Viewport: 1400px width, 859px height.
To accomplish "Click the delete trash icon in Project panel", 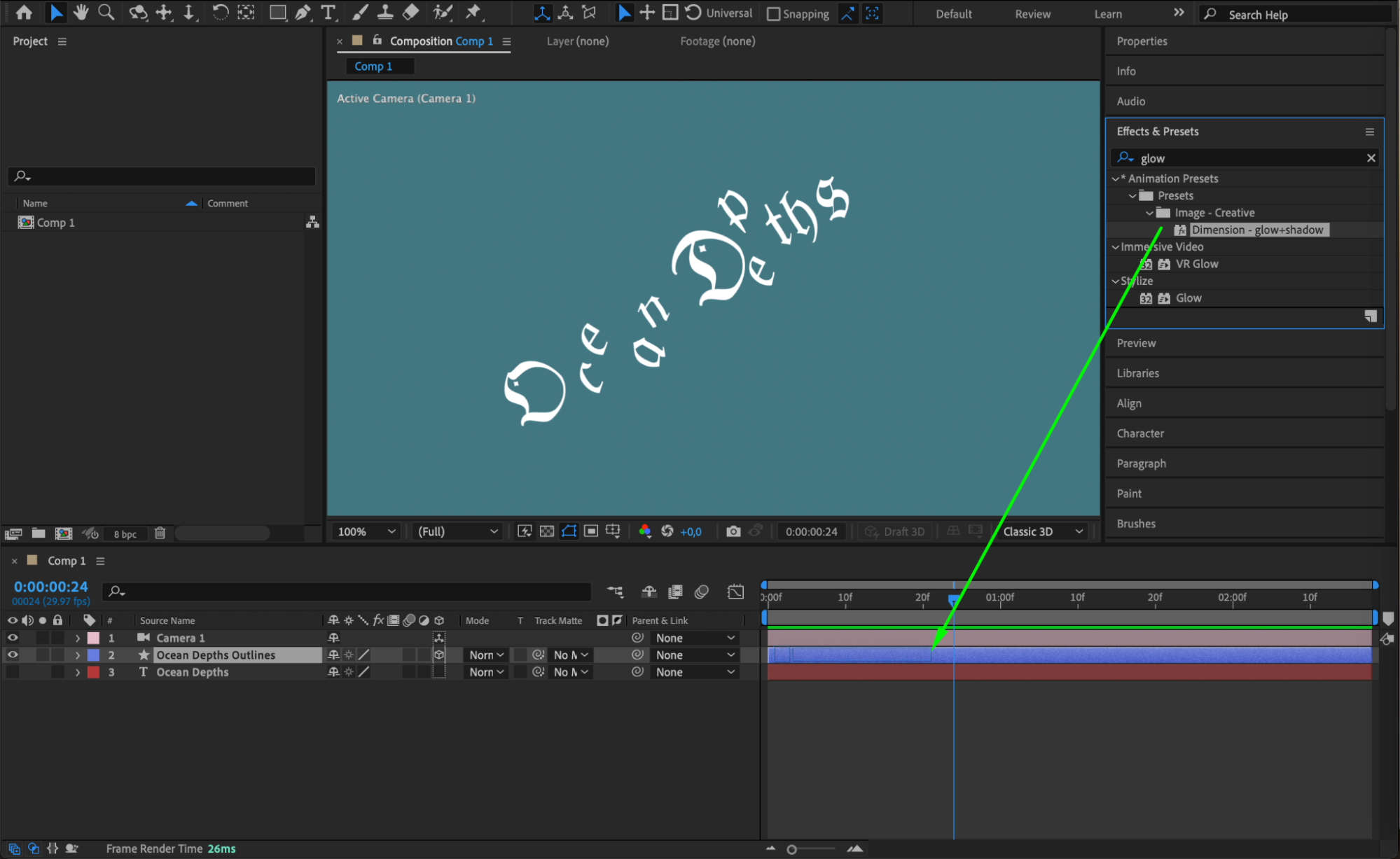I will [x=160, y=533].
